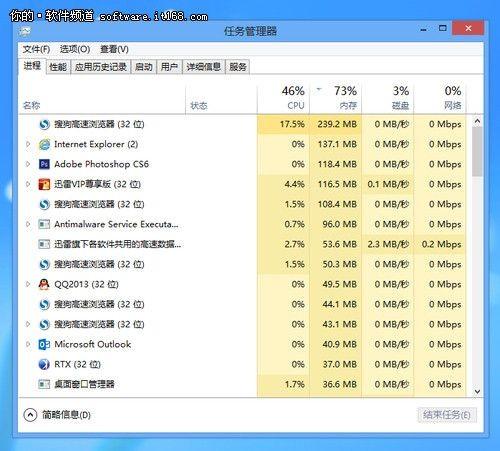Screen dimensions: 500x451
Task: Click the Sogou browser icon at 44.1 MB
Action: 44,304
